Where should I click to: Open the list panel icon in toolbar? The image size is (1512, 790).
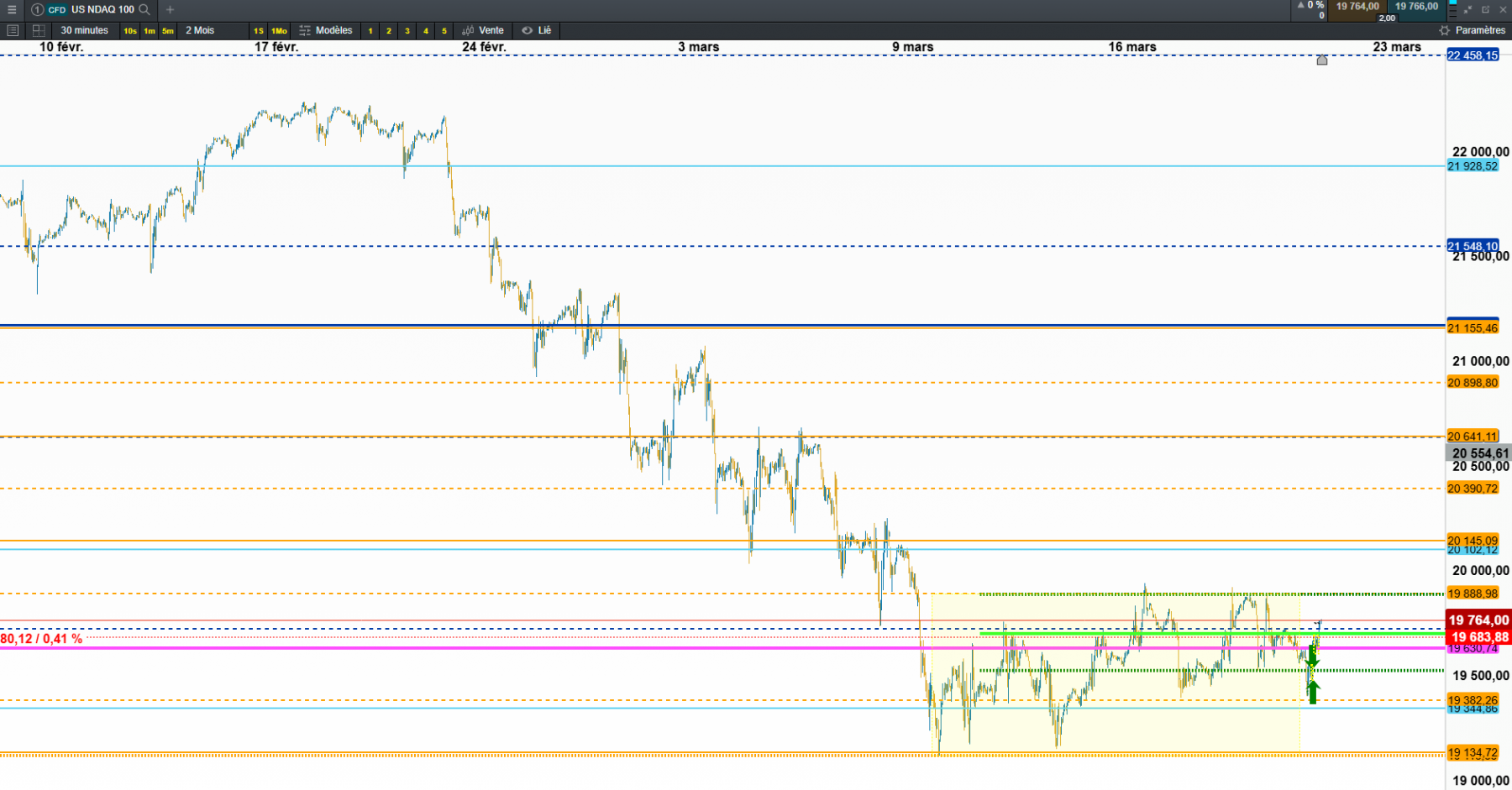(13, 30)
